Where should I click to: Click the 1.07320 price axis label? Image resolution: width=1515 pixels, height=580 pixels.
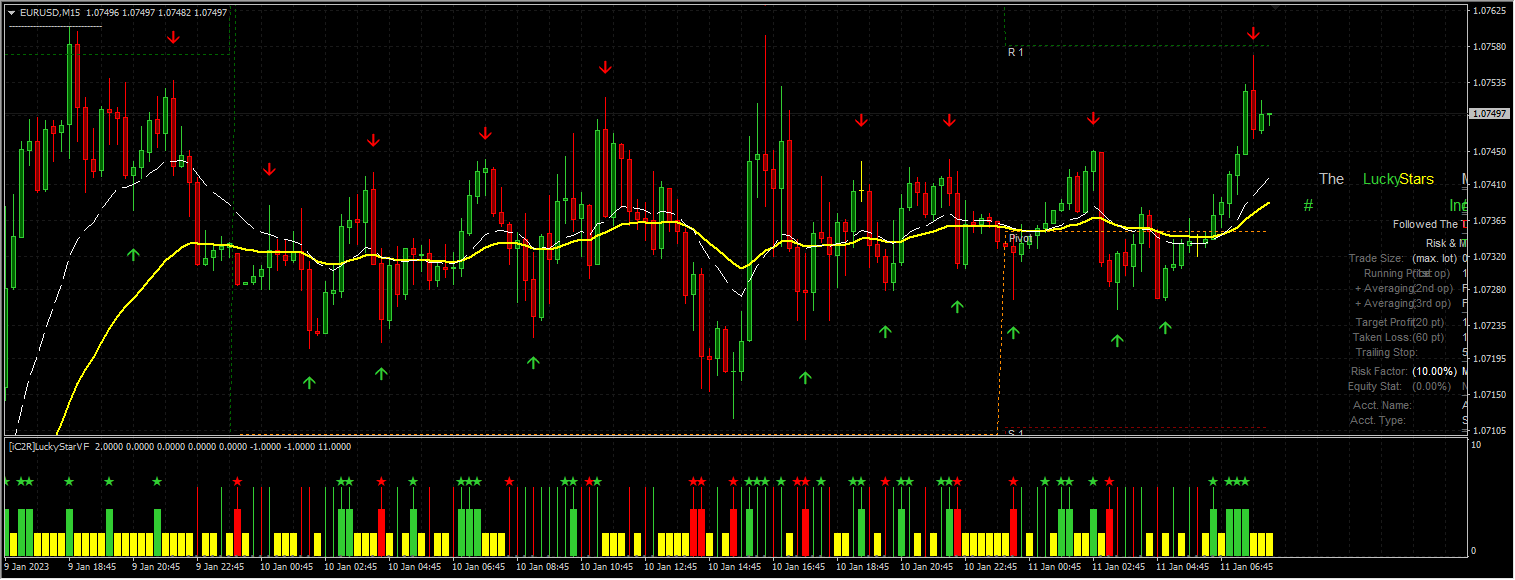1489,256
